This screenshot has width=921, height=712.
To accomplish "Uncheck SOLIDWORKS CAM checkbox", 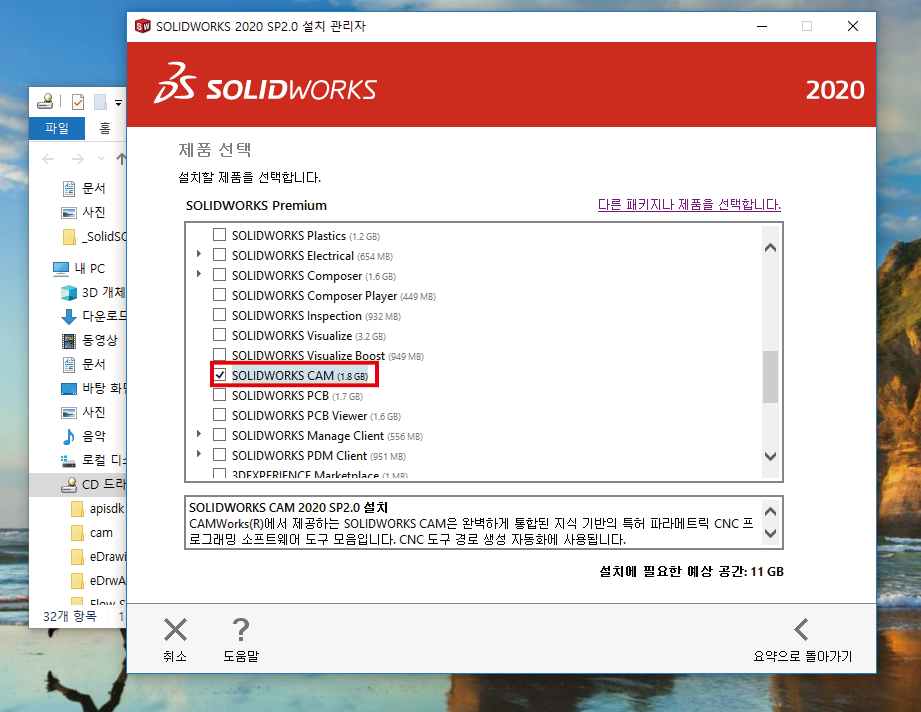I will [x=219, y=375].
